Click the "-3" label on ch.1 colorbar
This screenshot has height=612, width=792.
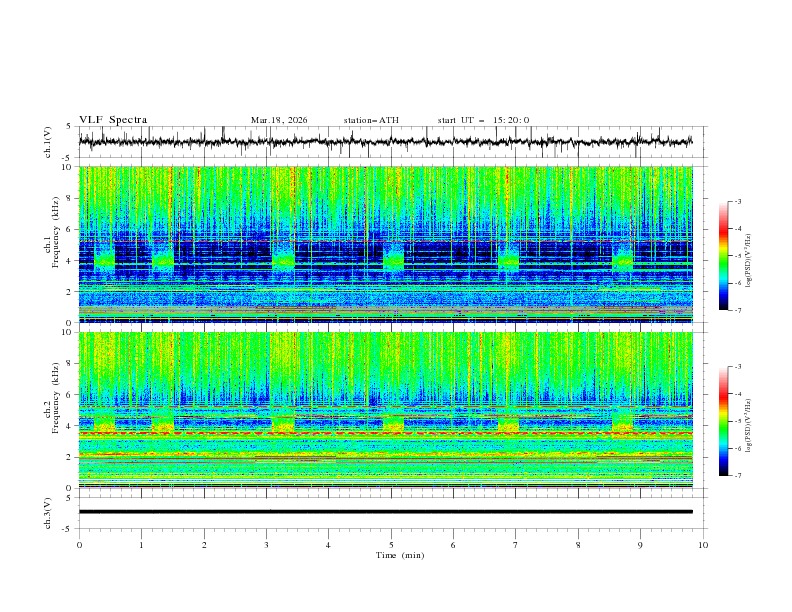pos(737,201)
